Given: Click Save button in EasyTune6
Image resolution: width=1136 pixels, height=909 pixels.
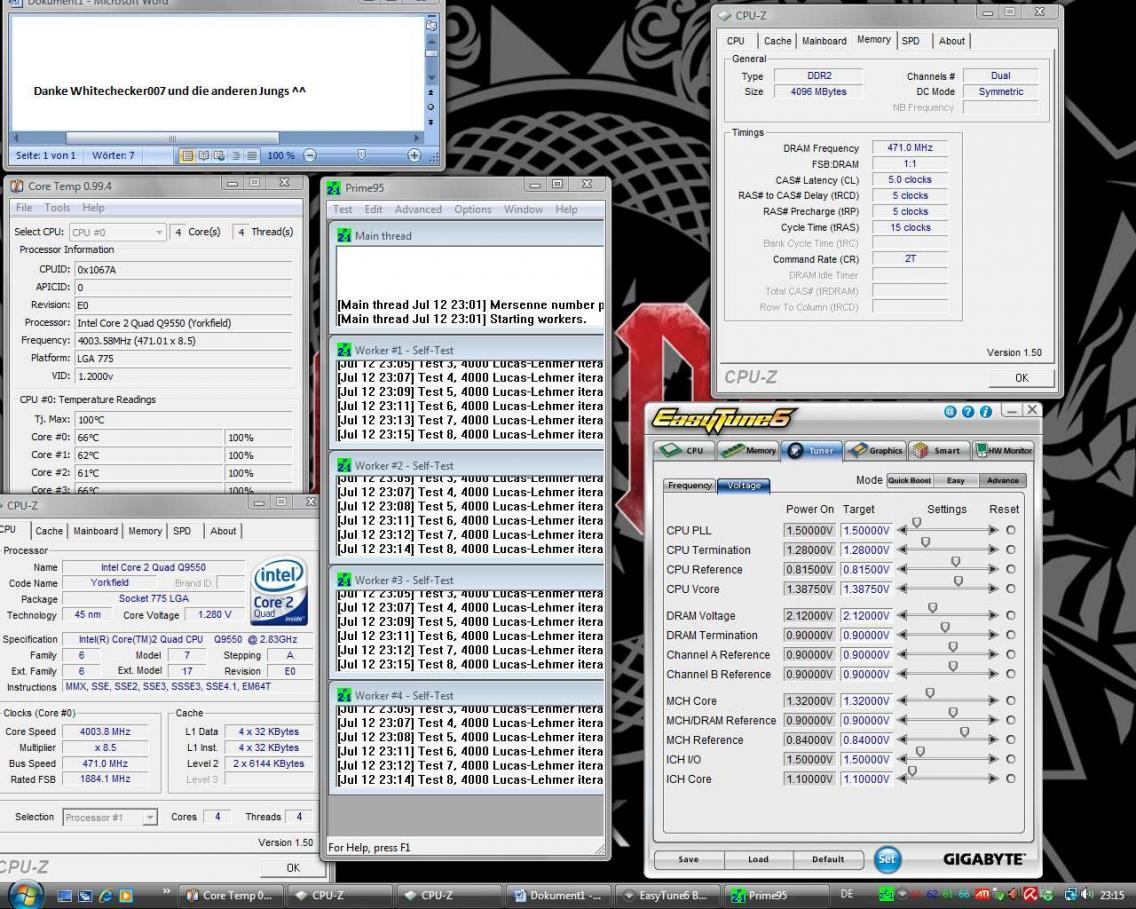Looking at the screenshot, I should (x=689, y=859).
